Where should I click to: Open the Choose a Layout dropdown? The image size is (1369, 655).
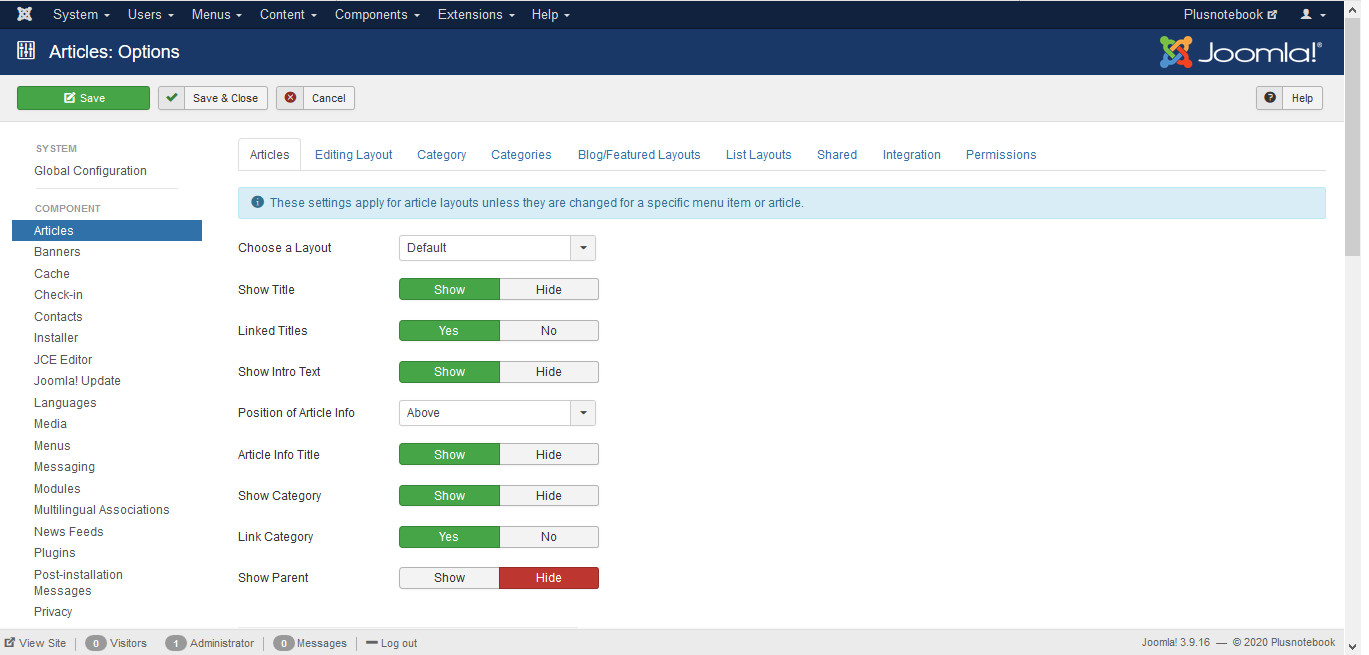coord(497,248)
